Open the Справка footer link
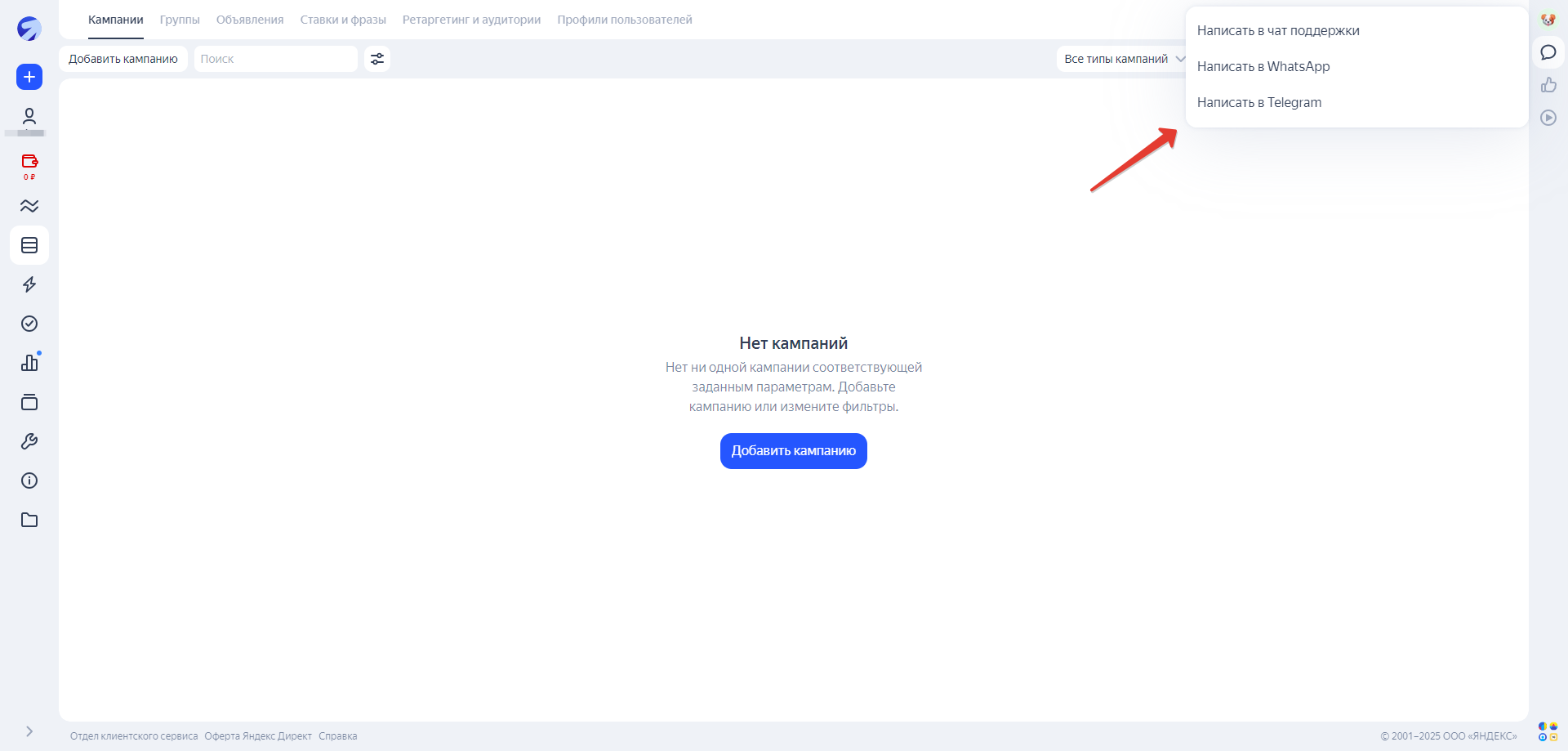This screenshot has width=1568, height=751. [x=338, y=736]
